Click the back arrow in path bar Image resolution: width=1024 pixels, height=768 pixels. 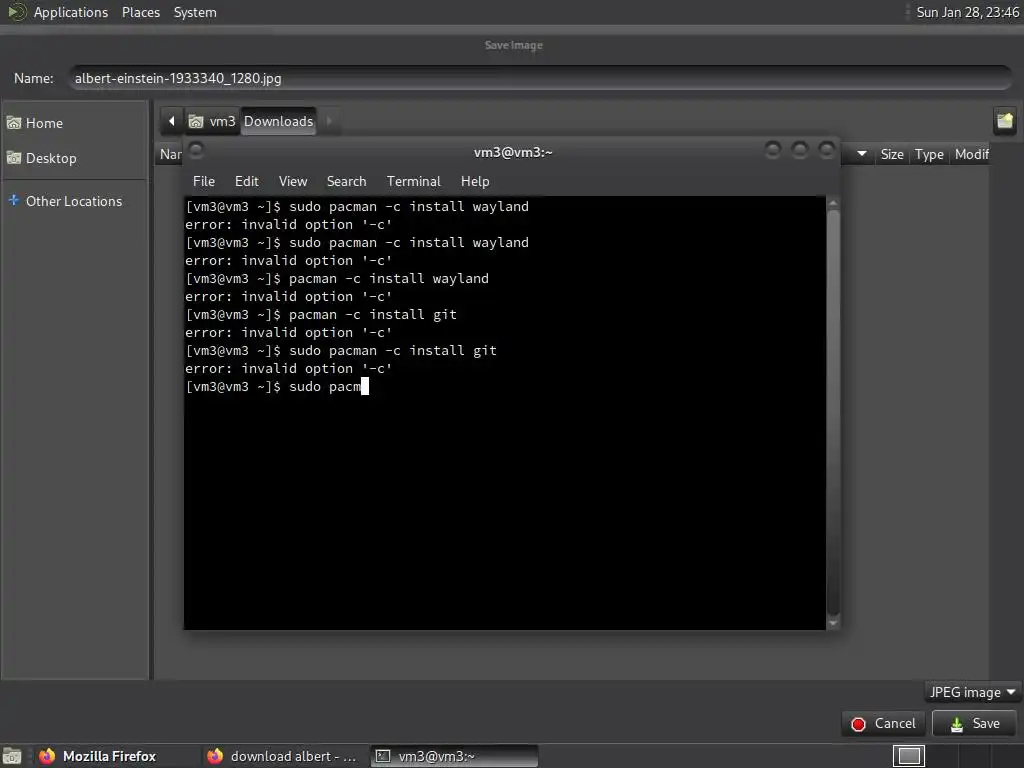pyautogui.click(x=171, y=121)
